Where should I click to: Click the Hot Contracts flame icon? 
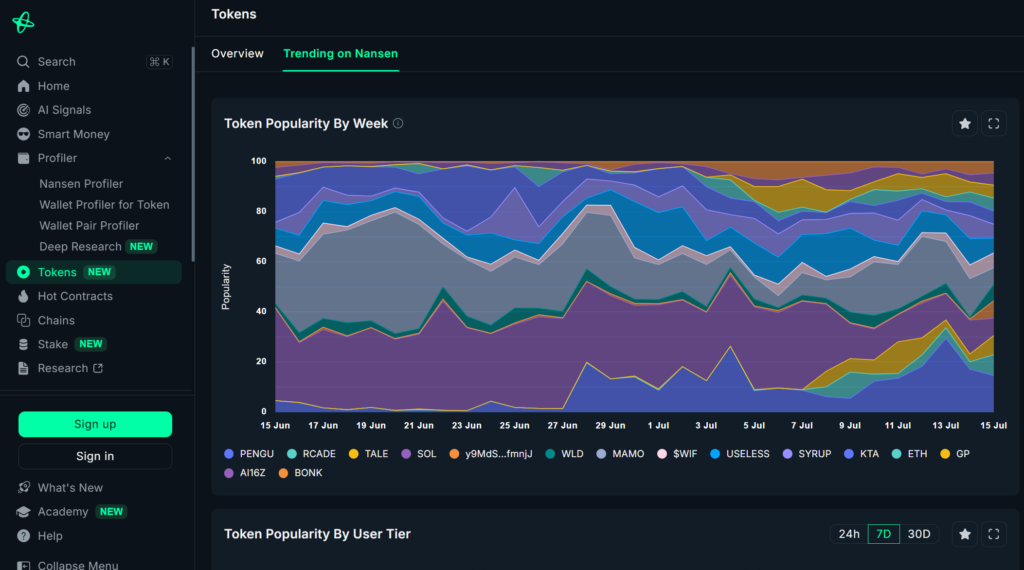[x=24, y=296]
